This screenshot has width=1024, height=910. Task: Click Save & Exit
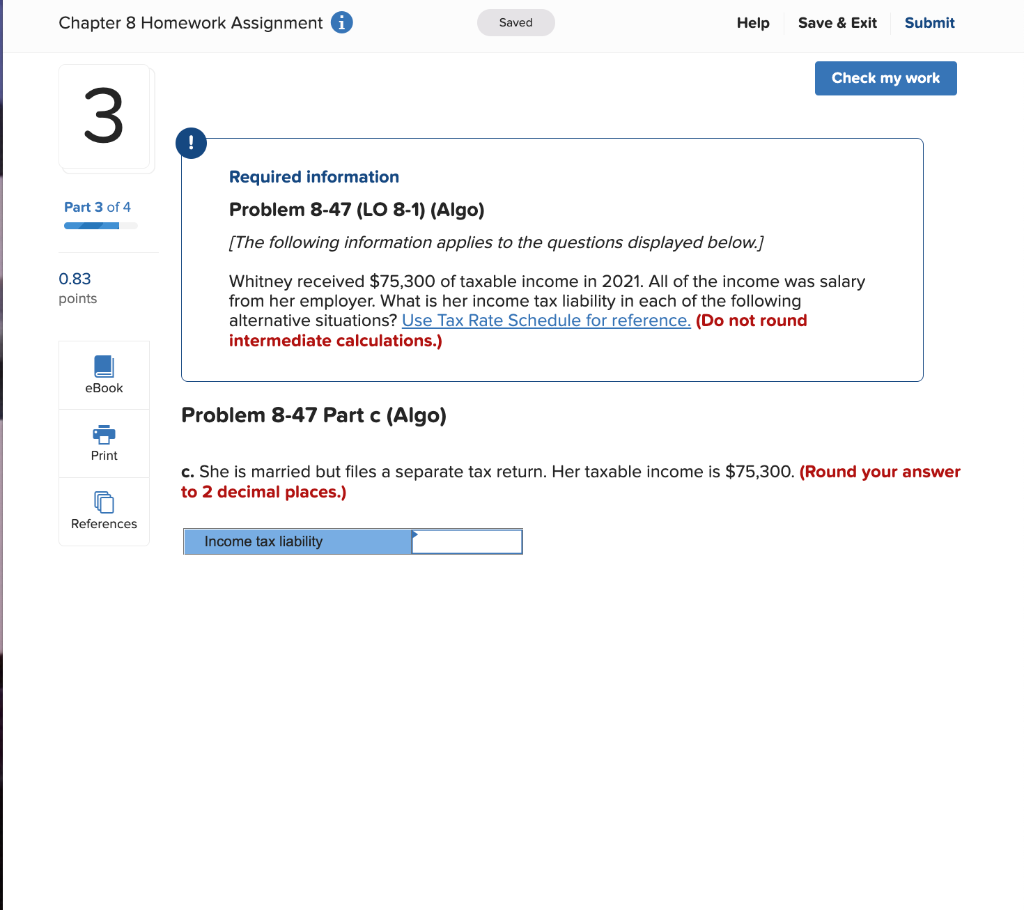pos(837,23)
